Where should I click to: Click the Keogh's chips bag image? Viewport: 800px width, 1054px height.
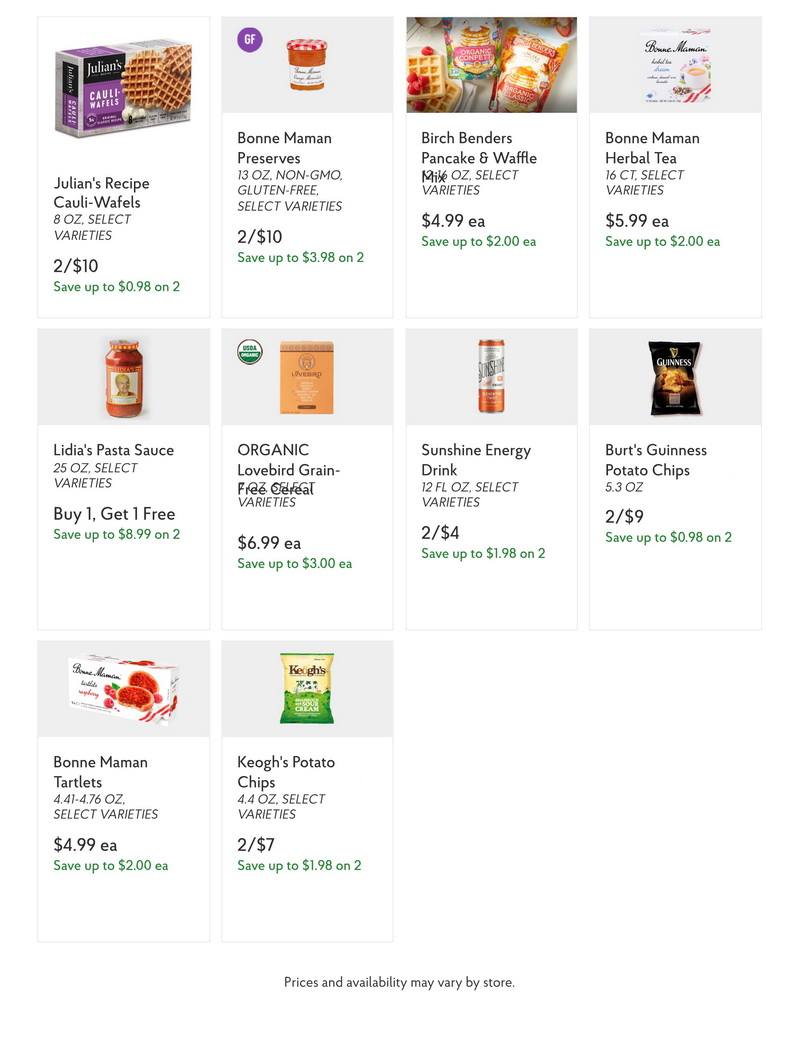pyautogui.click(x=307, y=688)
